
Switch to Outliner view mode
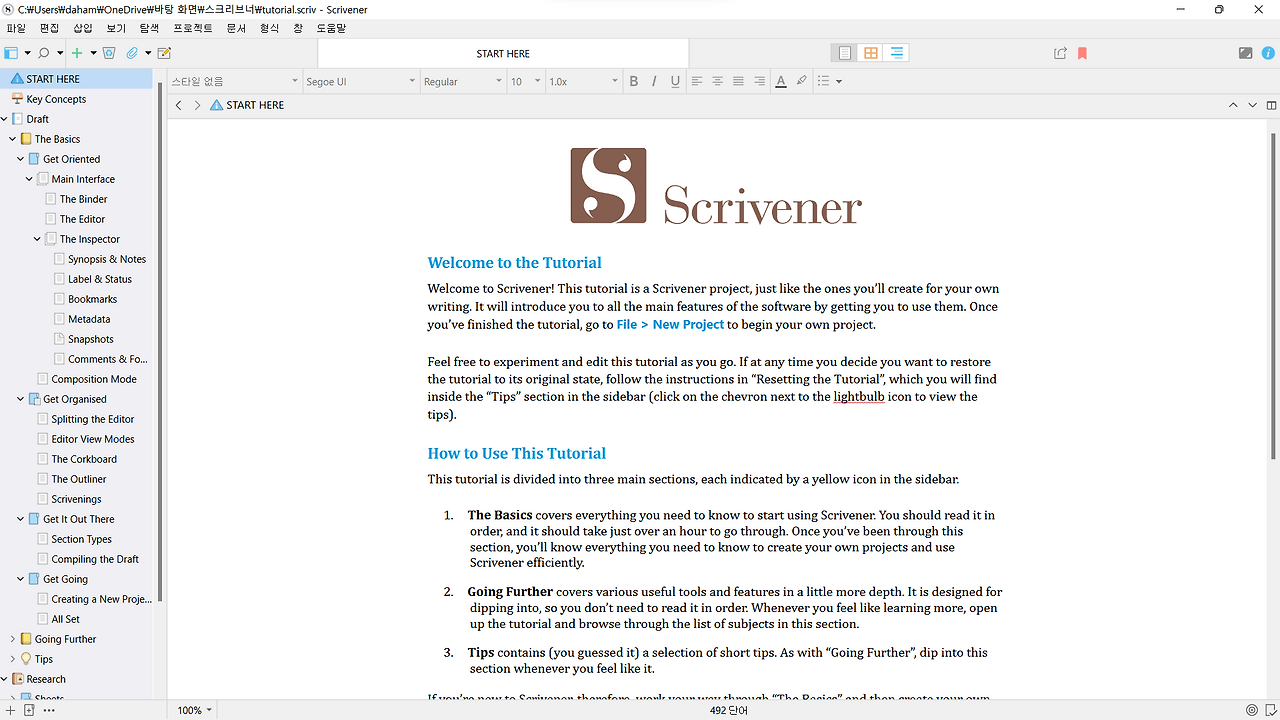(896, 53)
